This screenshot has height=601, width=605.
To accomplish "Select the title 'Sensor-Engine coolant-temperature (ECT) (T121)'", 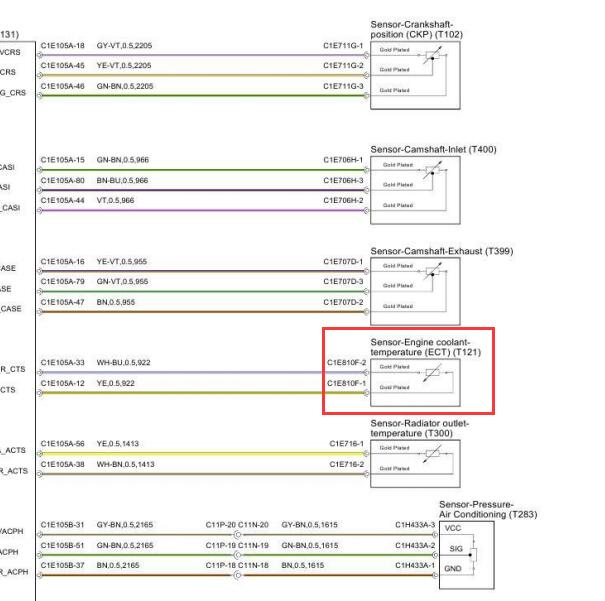I will 426,347.
